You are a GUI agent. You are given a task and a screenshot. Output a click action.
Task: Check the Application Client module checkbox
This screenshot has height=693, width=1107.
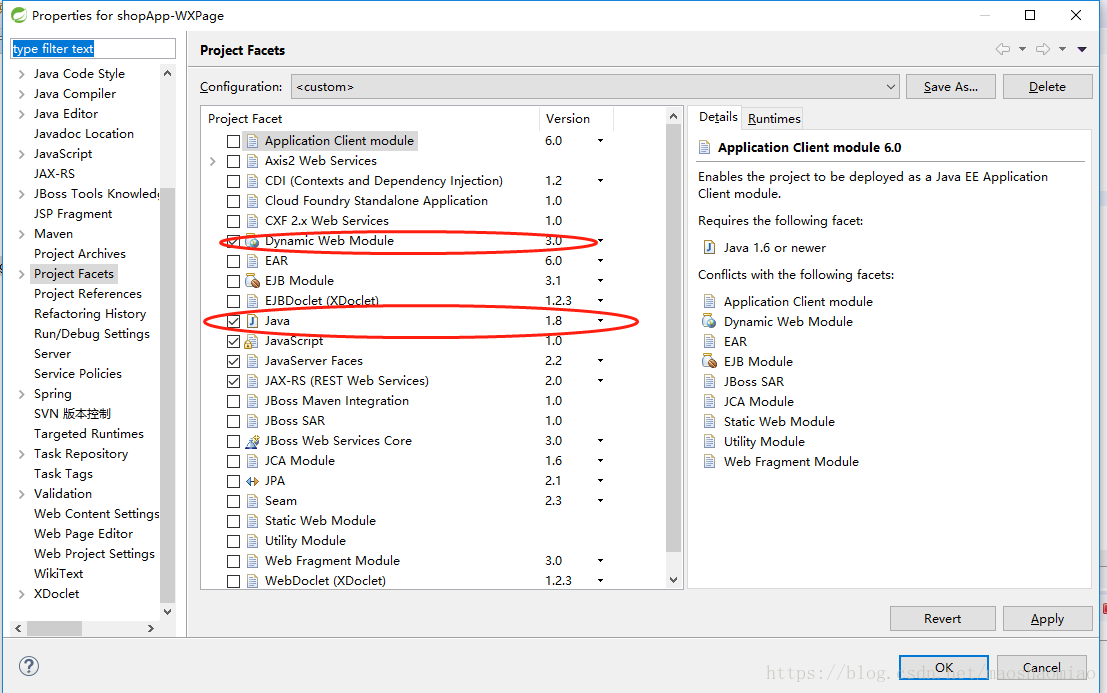233,141
